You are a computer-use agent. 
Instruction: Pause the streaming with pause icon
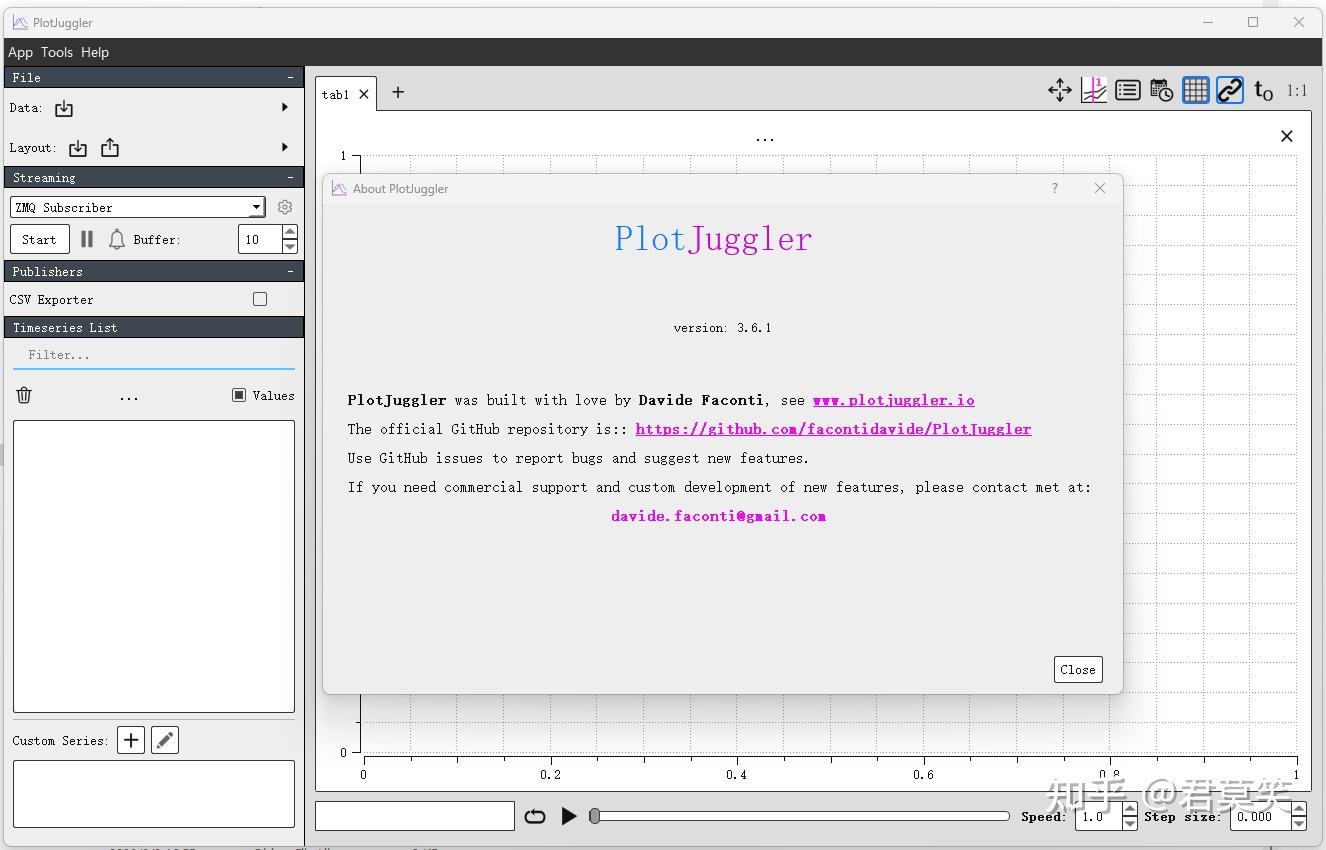[x=87, y=239]
